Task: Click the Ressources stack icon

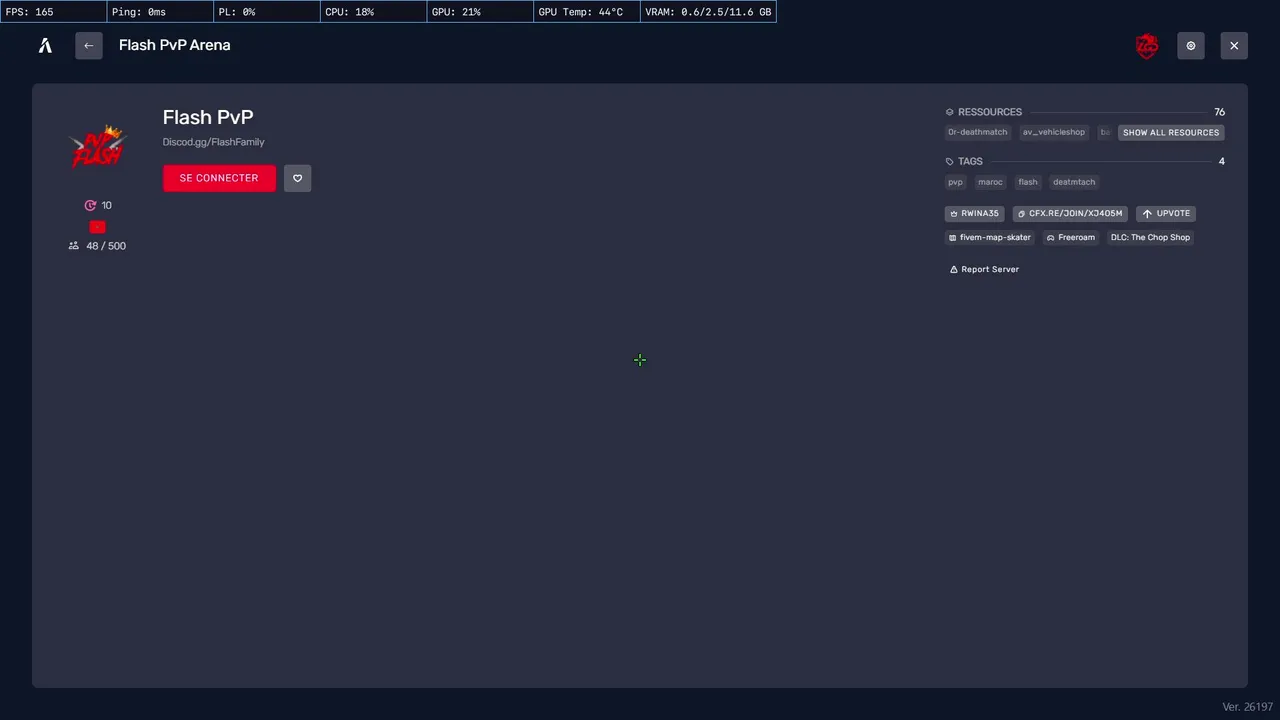Action: tap(950, 112)
